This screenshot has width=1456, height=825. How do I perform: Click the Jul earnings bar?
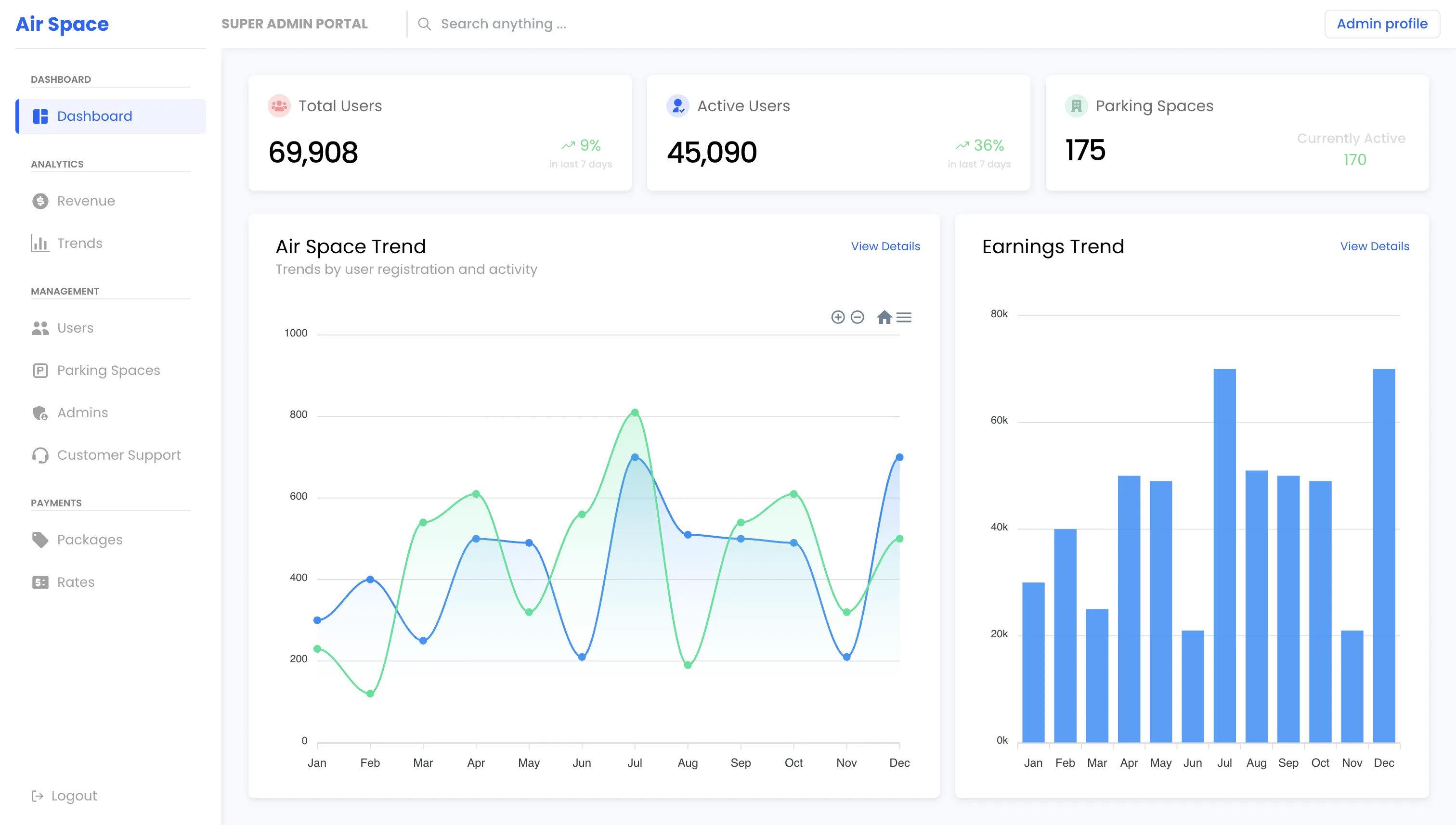(1224, 555)
